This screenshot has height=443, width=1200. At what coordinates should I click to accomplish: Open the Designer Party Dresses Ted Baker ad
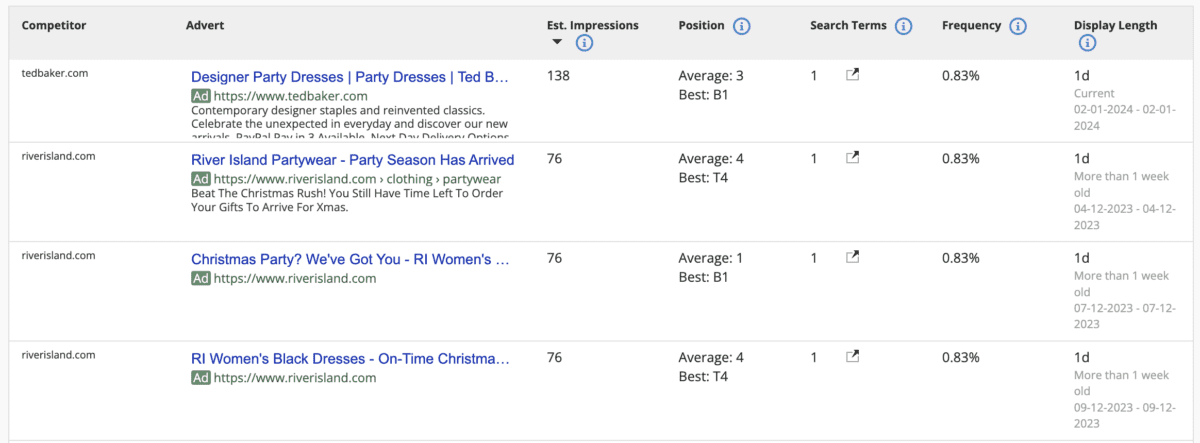pyautogui.click(x=350, y=76)
